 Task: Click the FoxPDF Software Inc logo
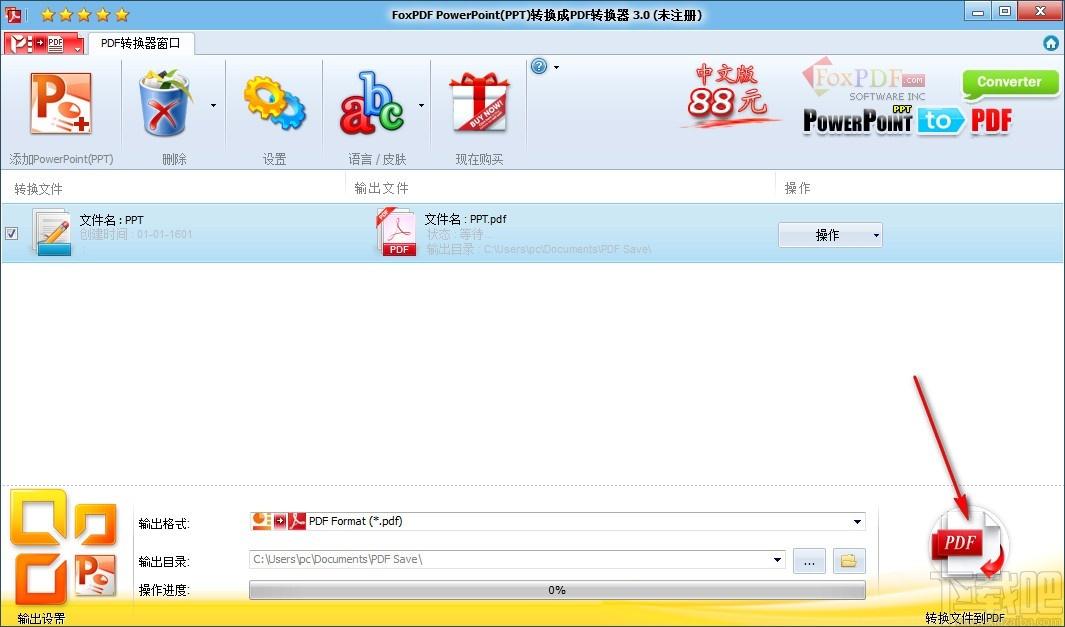(866, 80)
